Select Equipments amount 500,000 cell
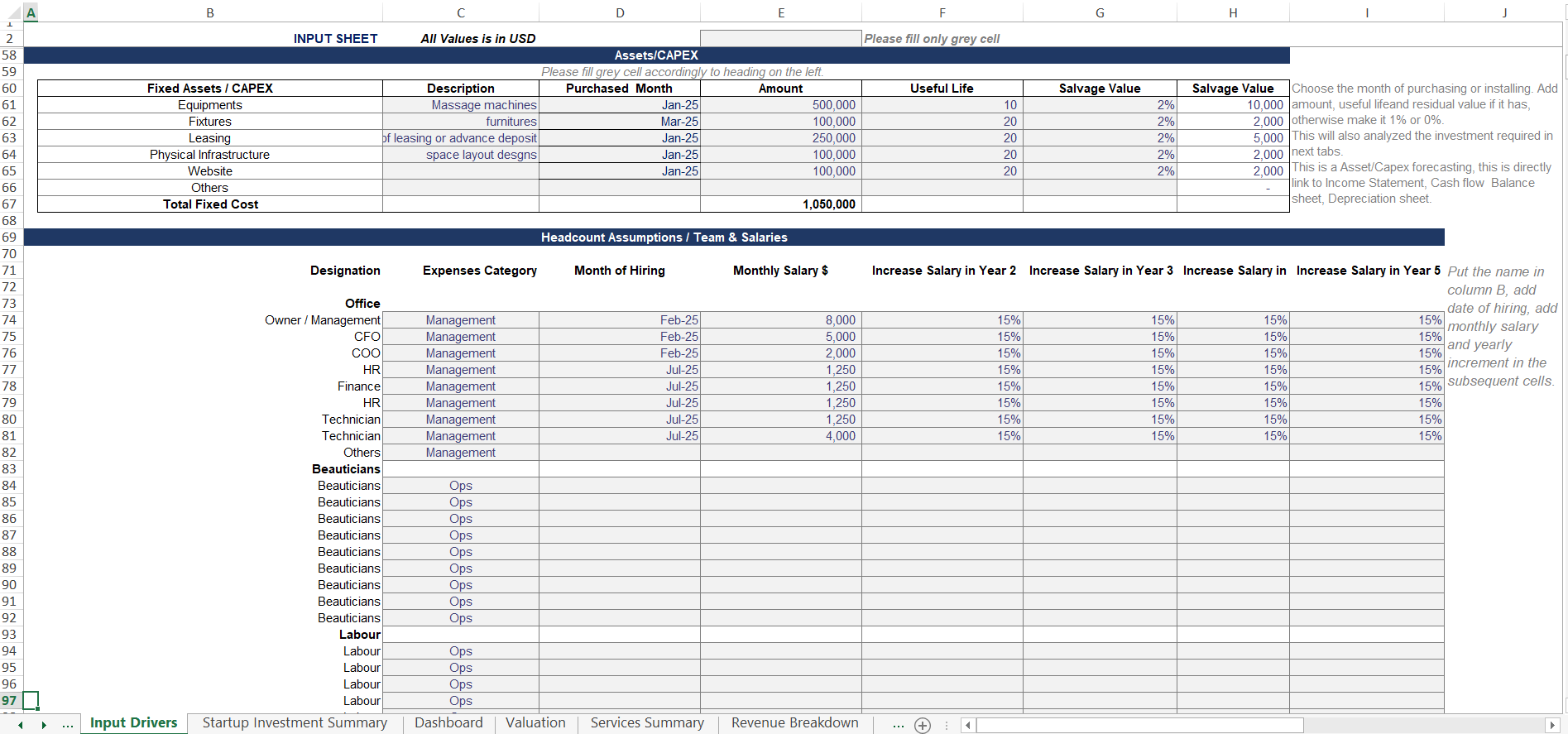Viewport: 1568px width, 734px height. (781, 105)
